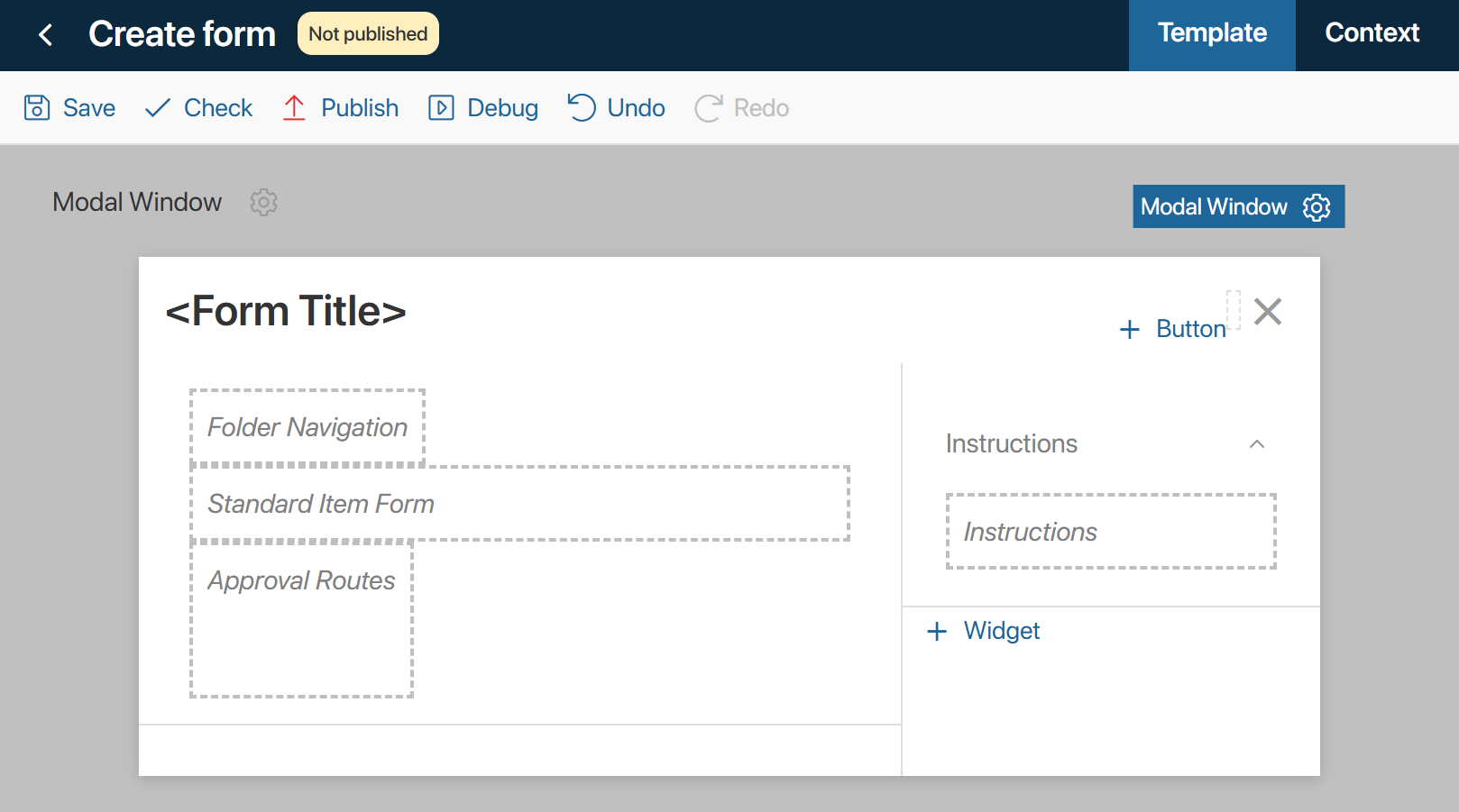Select the Instructions widget placeholder
The width and height of the screenshot is (1459, 812).
pyautogui.click(x=1111, y=532)
